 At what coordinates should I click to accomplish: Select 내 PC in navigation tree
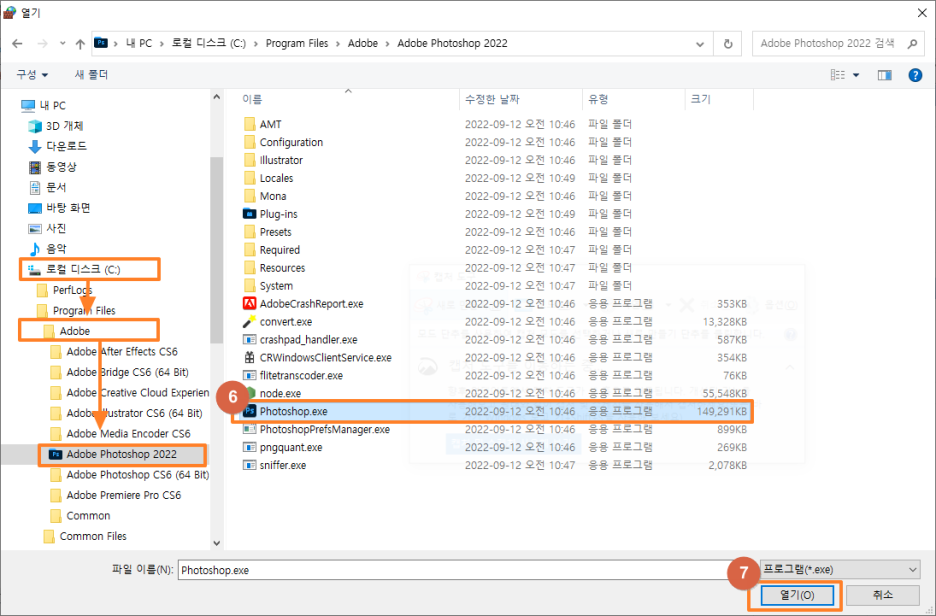[x=44, y=106]
